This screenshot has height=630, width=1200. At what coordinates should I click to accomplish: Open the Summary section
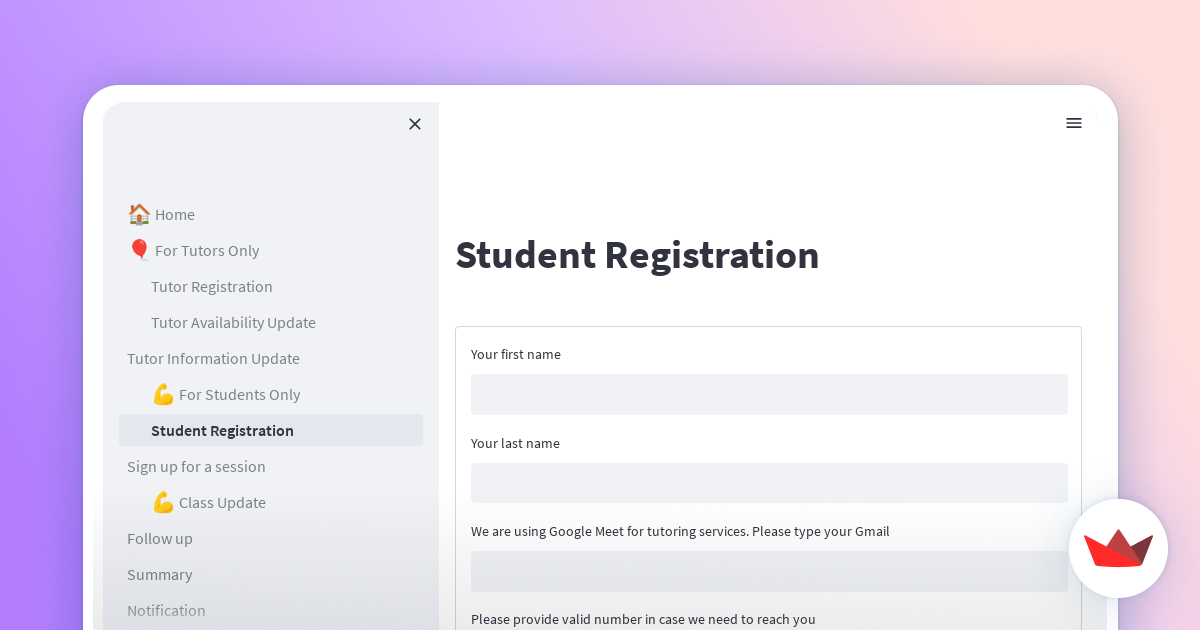(x=159, y=574)
